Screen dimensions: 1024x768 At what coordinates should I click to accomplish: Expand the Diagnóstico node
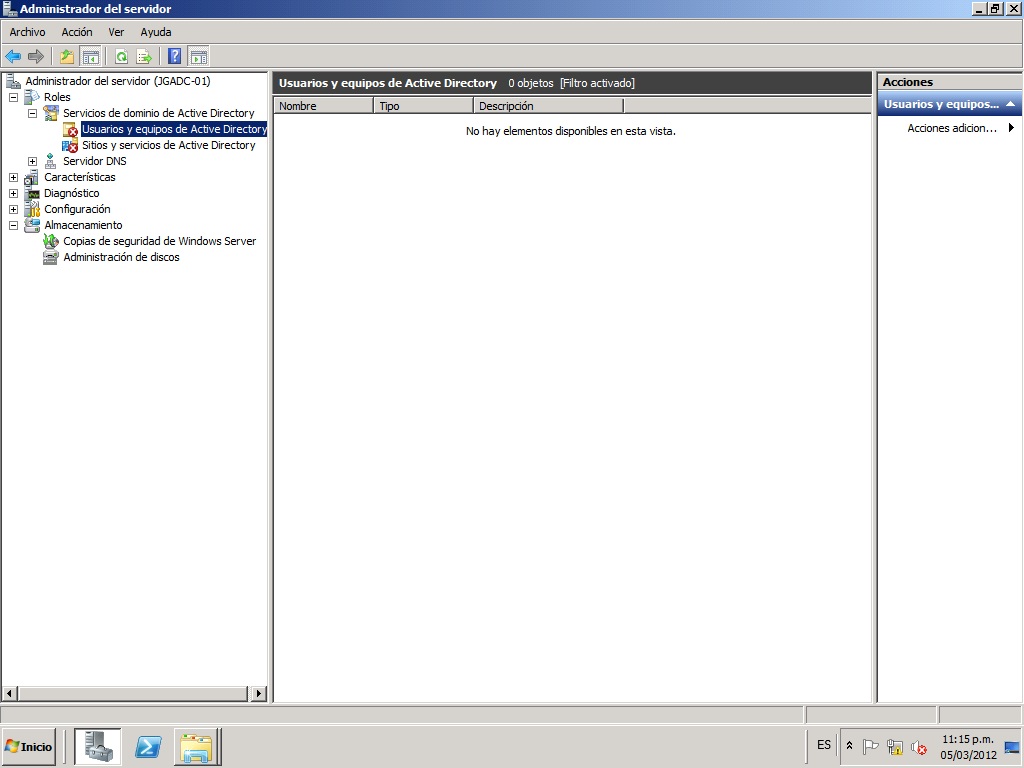pos(13,193)
